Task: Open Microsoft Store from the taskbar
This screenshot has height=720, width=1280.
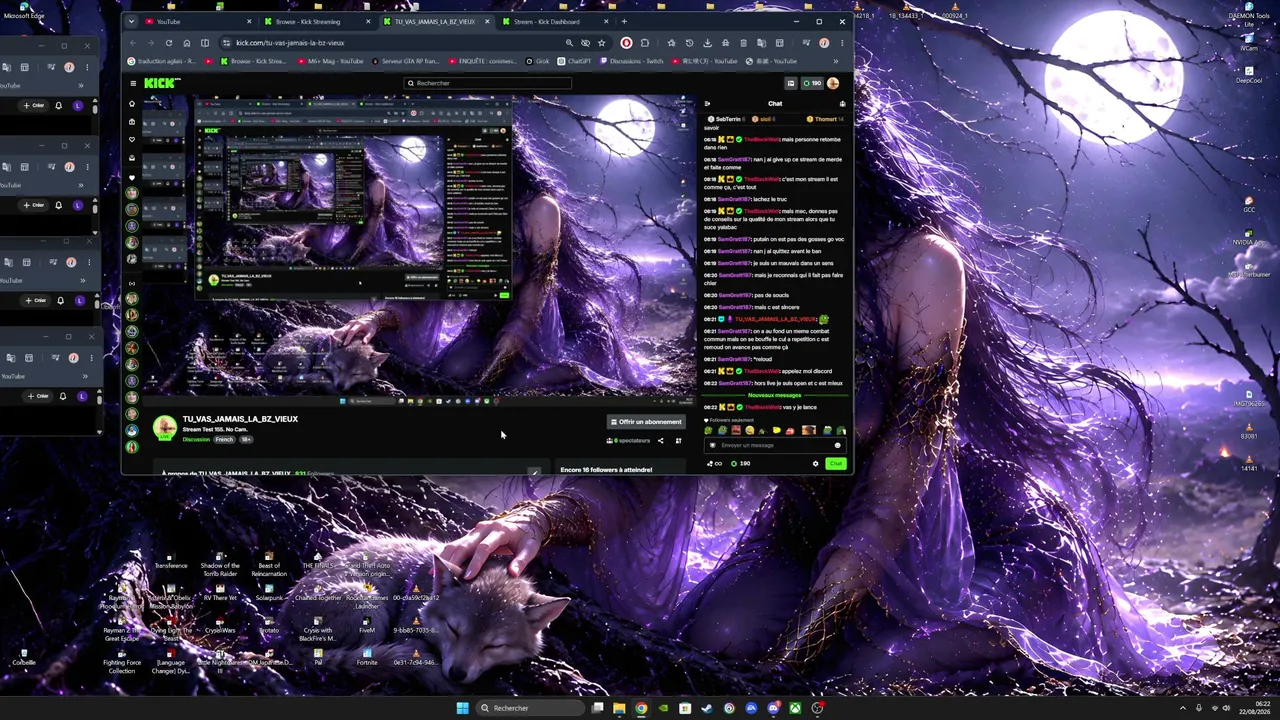Action: pyautogui.click(x=685, y=708)
